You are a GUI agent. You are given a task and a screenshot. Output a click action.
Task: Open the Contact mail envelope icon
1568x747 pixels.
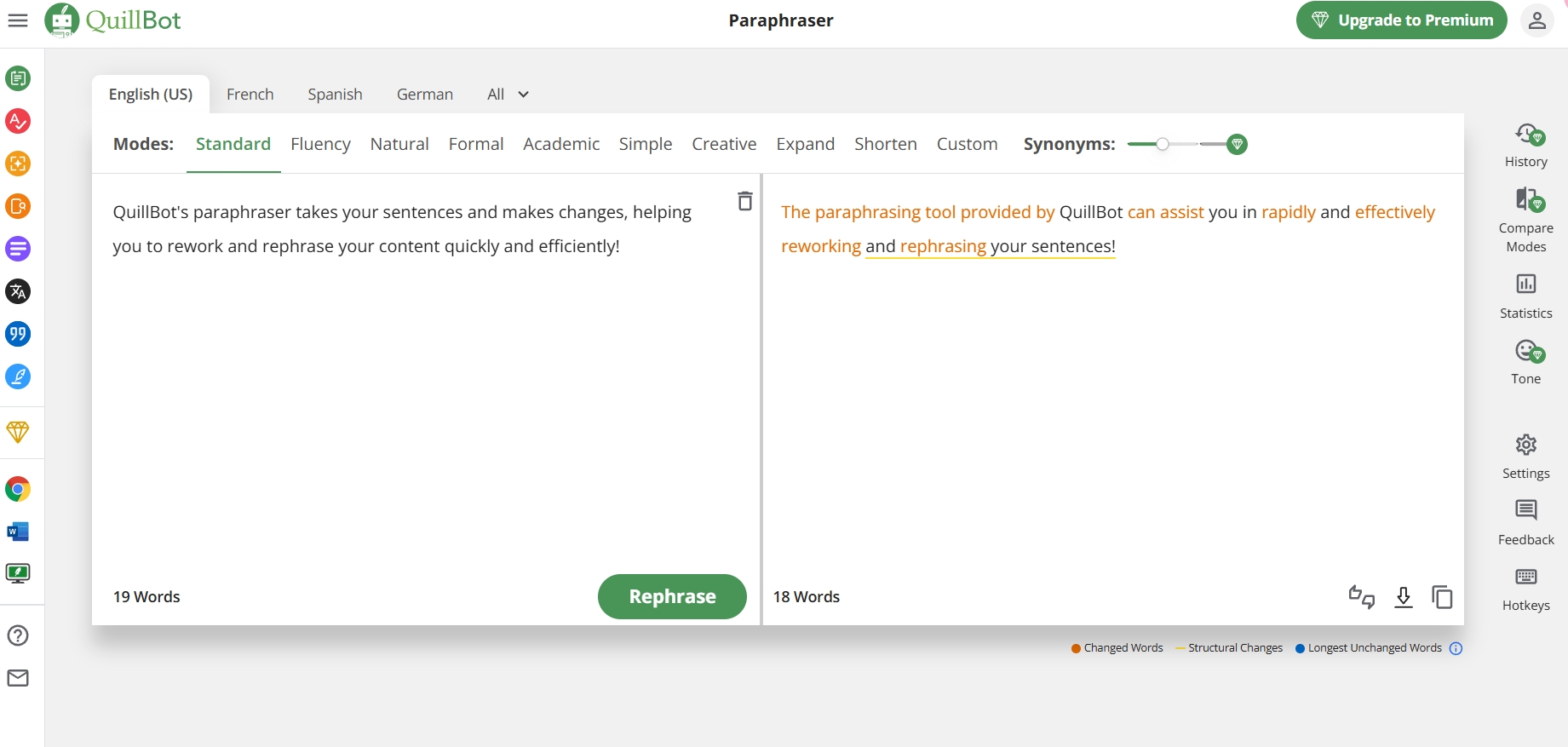pyautogui.click(x=18, y=678)
